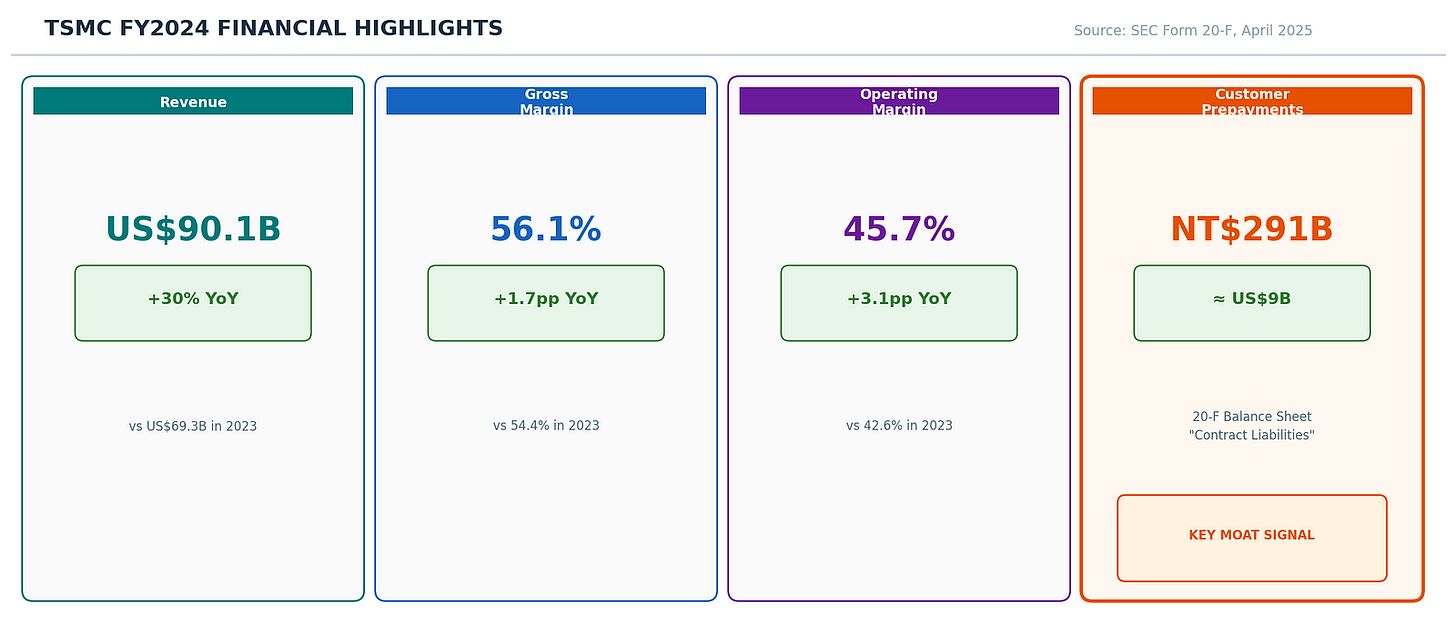1456x623 pixels.
Task: Click the vs 42.6% in 2023 note
Action: click(899, 426)
